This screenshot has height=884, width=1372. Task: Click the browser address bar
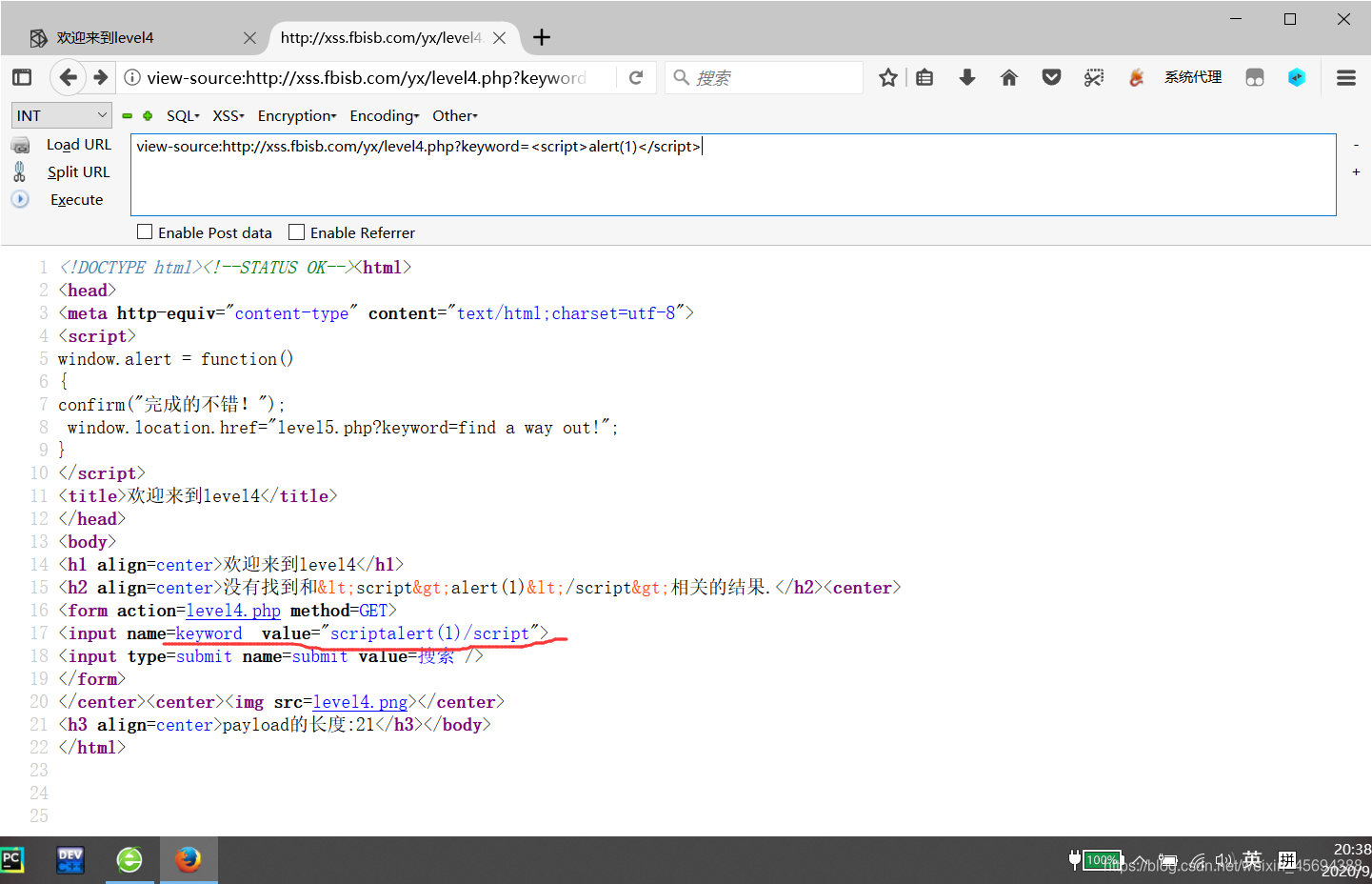(367, 77)
